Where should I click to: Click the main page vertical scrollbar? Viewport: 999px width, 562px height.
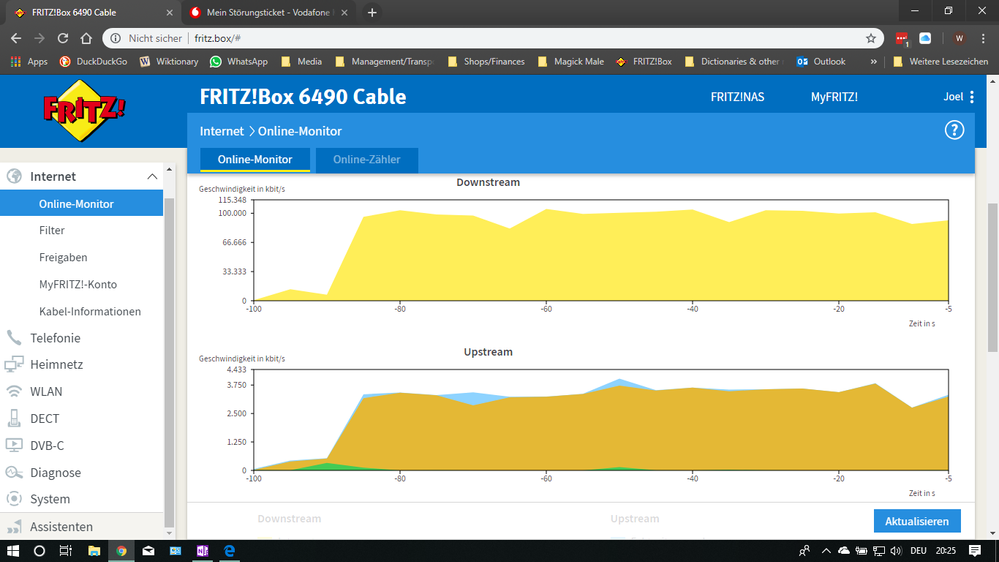coord(993,277)
